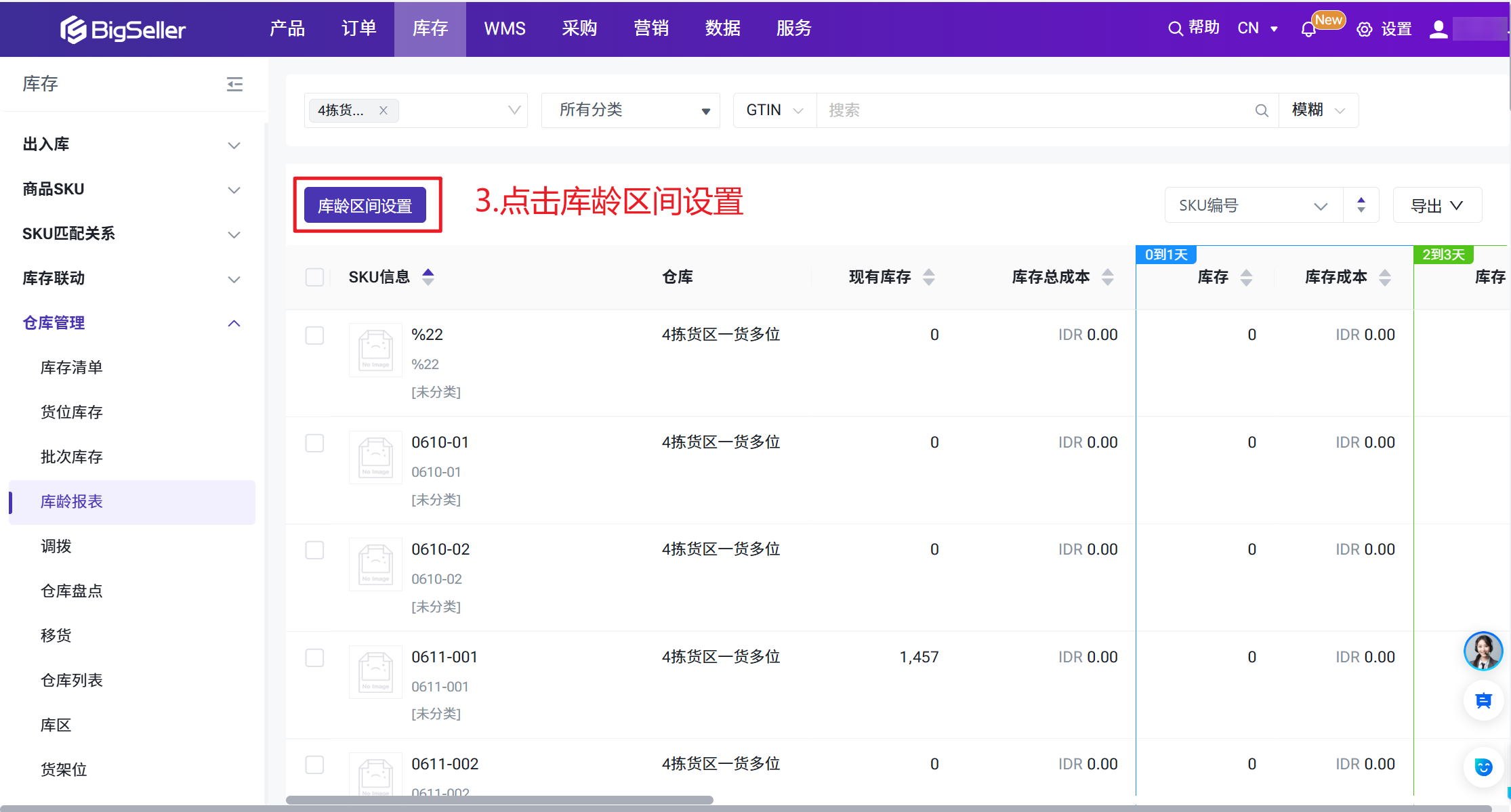Check the box for SKU 0610-01

point(314,443)
